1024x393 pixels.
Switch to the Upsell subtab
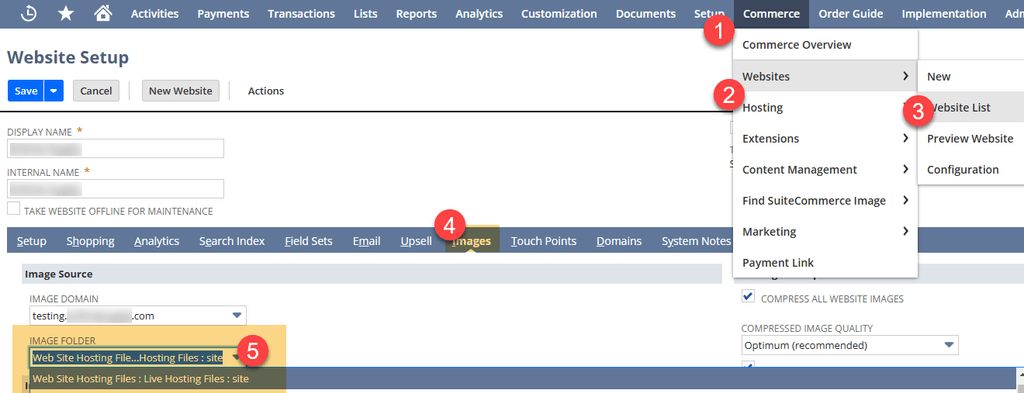[x=416, y=241]
